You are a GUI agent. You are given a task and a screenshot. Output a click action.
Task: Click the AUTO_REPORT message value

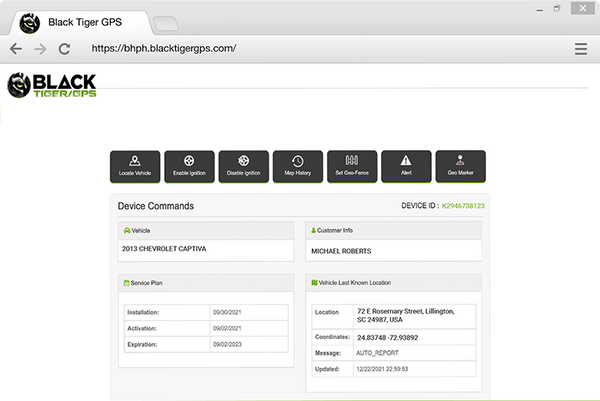coord(377,353)
